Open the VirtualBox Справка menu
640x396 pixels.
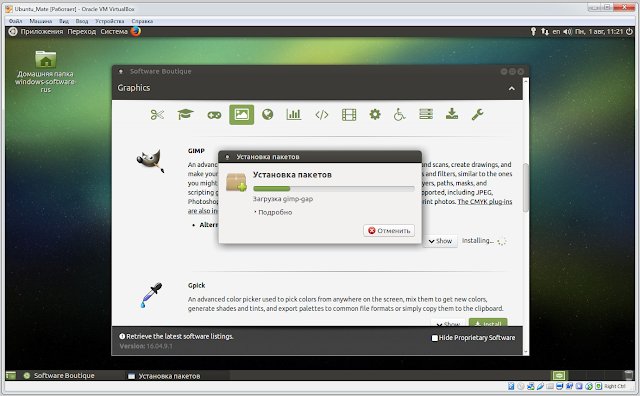pos(142,21)
